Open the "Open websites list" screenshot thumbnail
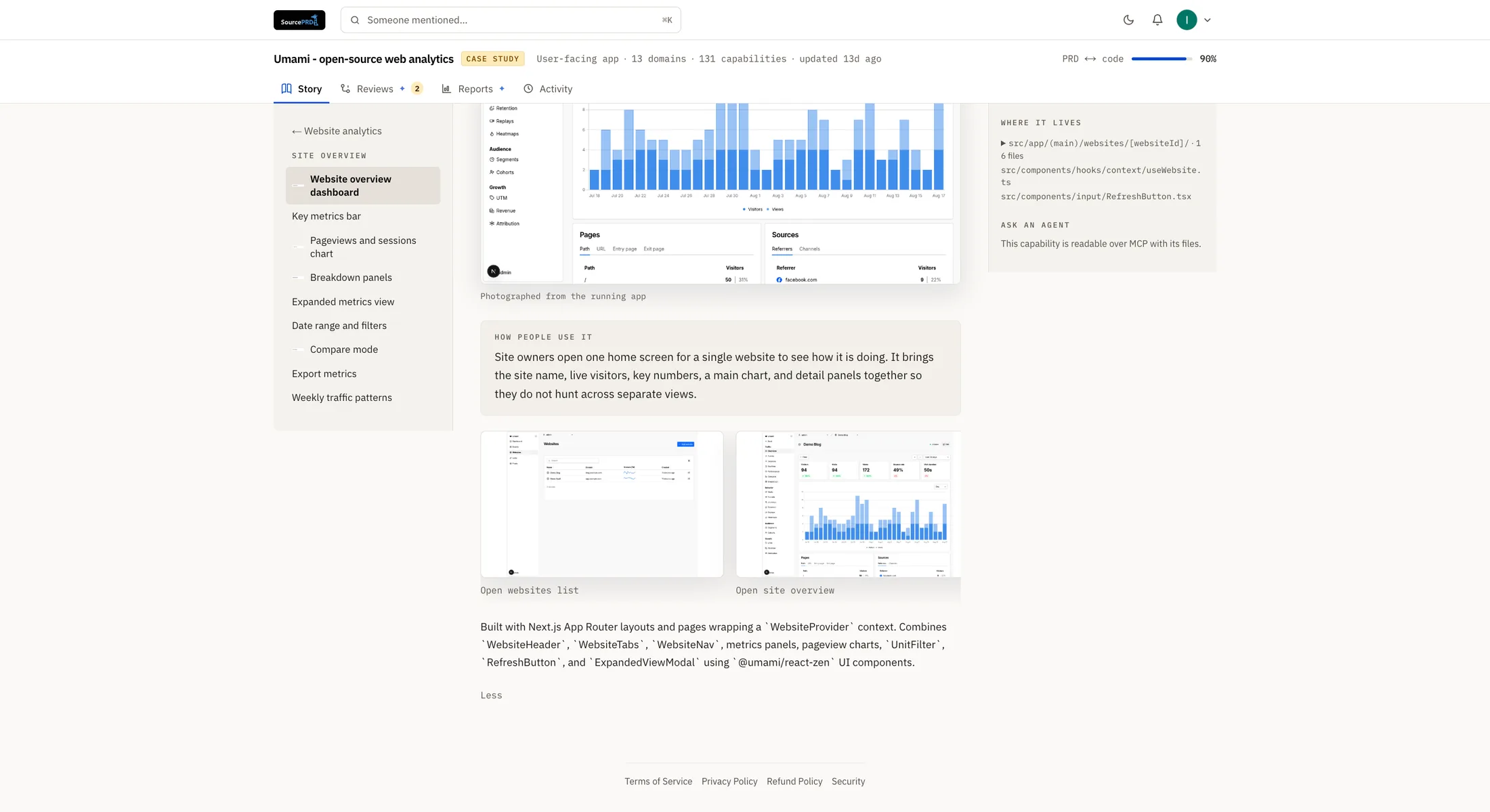Screen dimensions: 1490x812 point(602,504)
